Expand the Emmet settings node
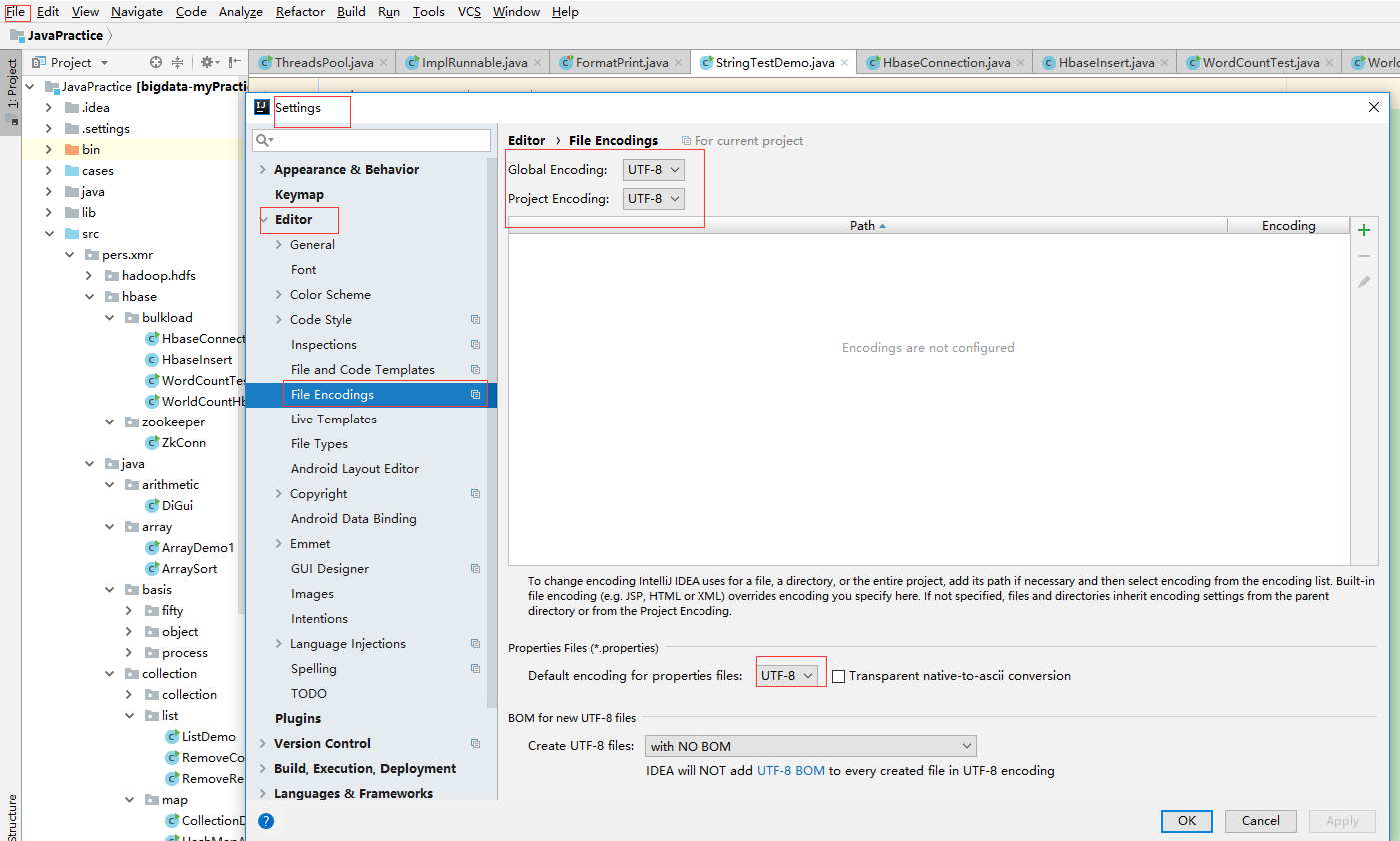1400x841 pixels. pos(279,544)
